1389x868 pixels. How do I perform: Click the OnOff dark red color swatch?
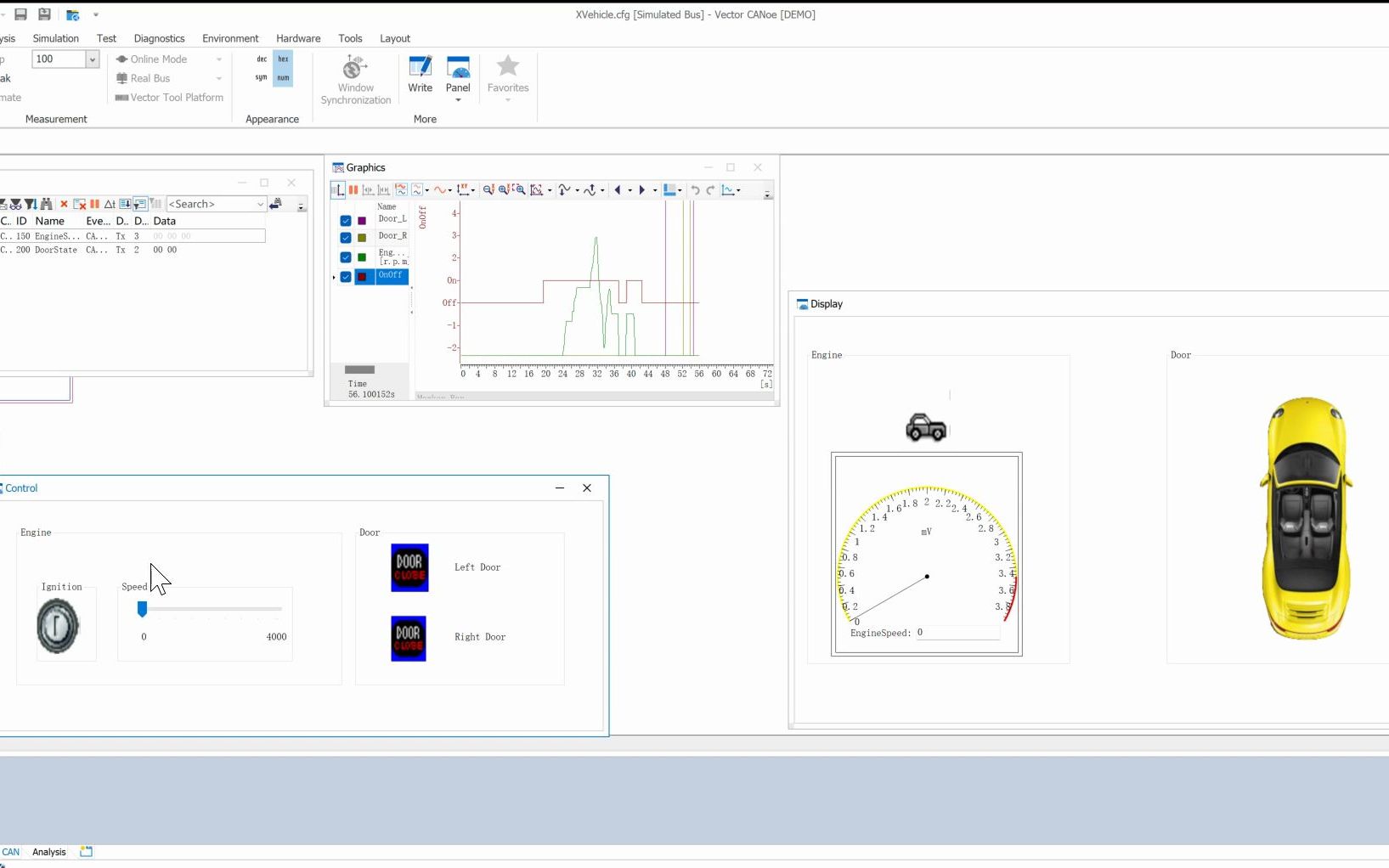pyautogui.click(x=362, y=277)
